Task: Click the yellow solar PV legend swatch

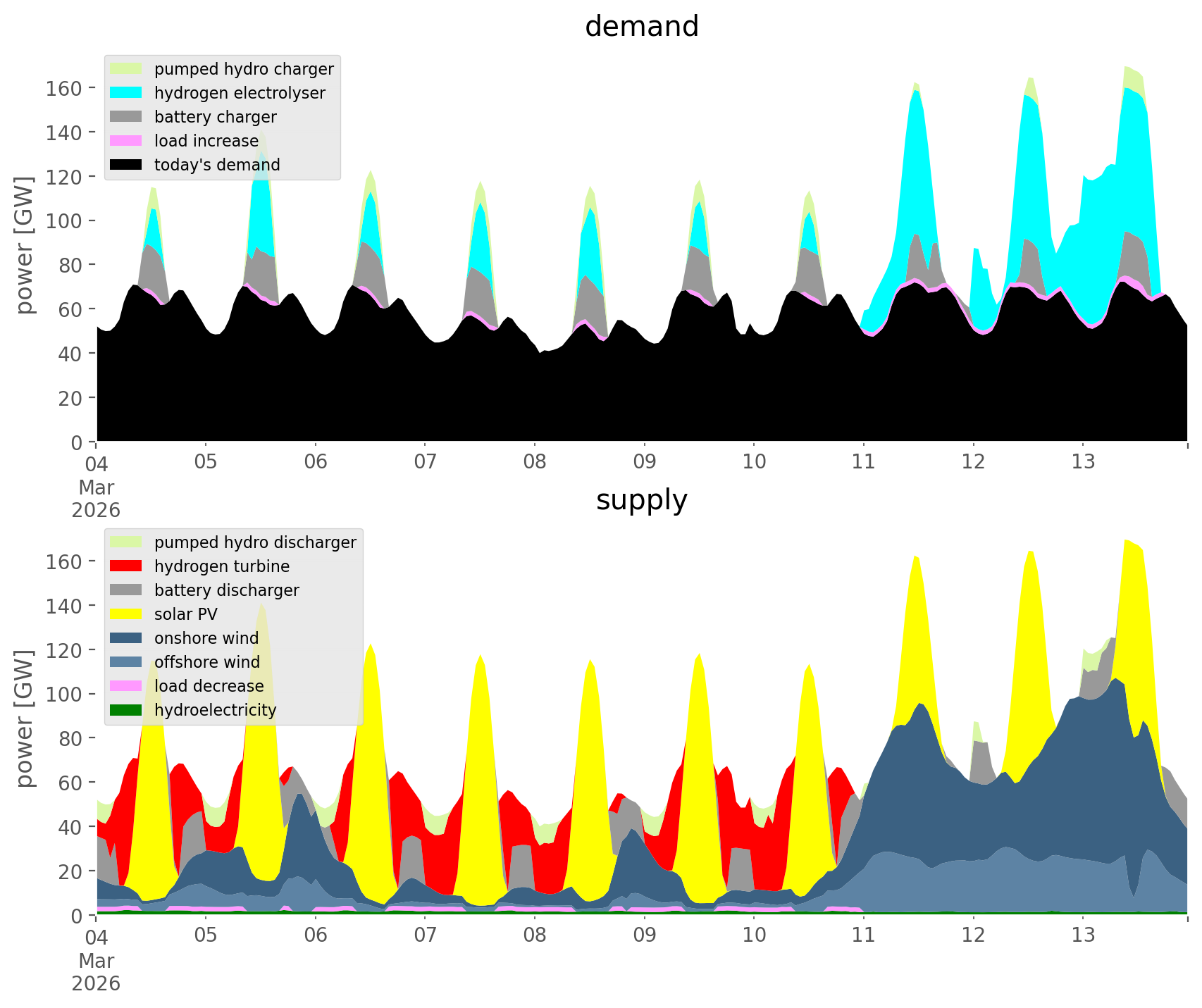Action: (127, 614)
